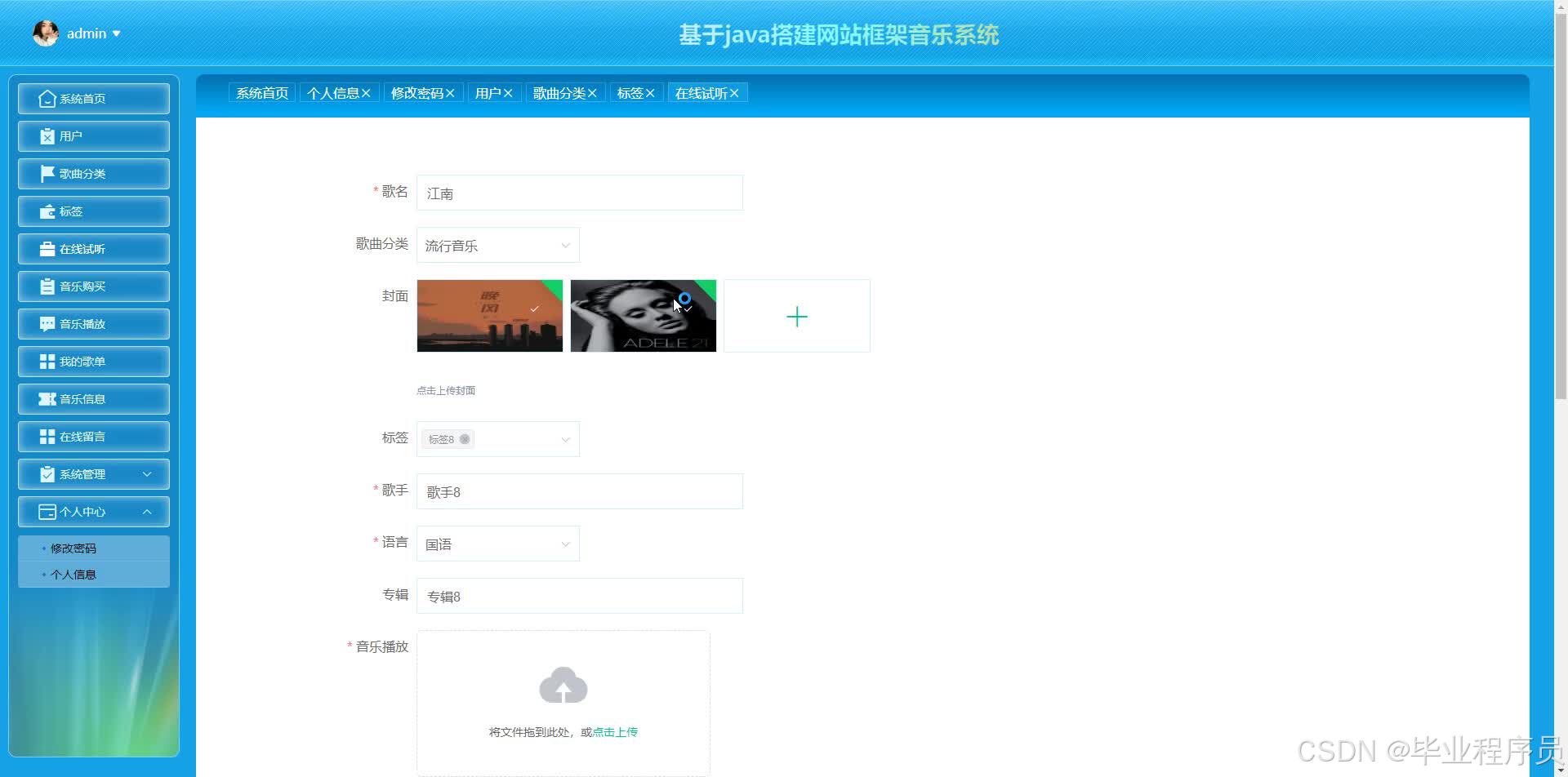
Task: Close the 在线试听 tab
Action: [x=734, y=93]
